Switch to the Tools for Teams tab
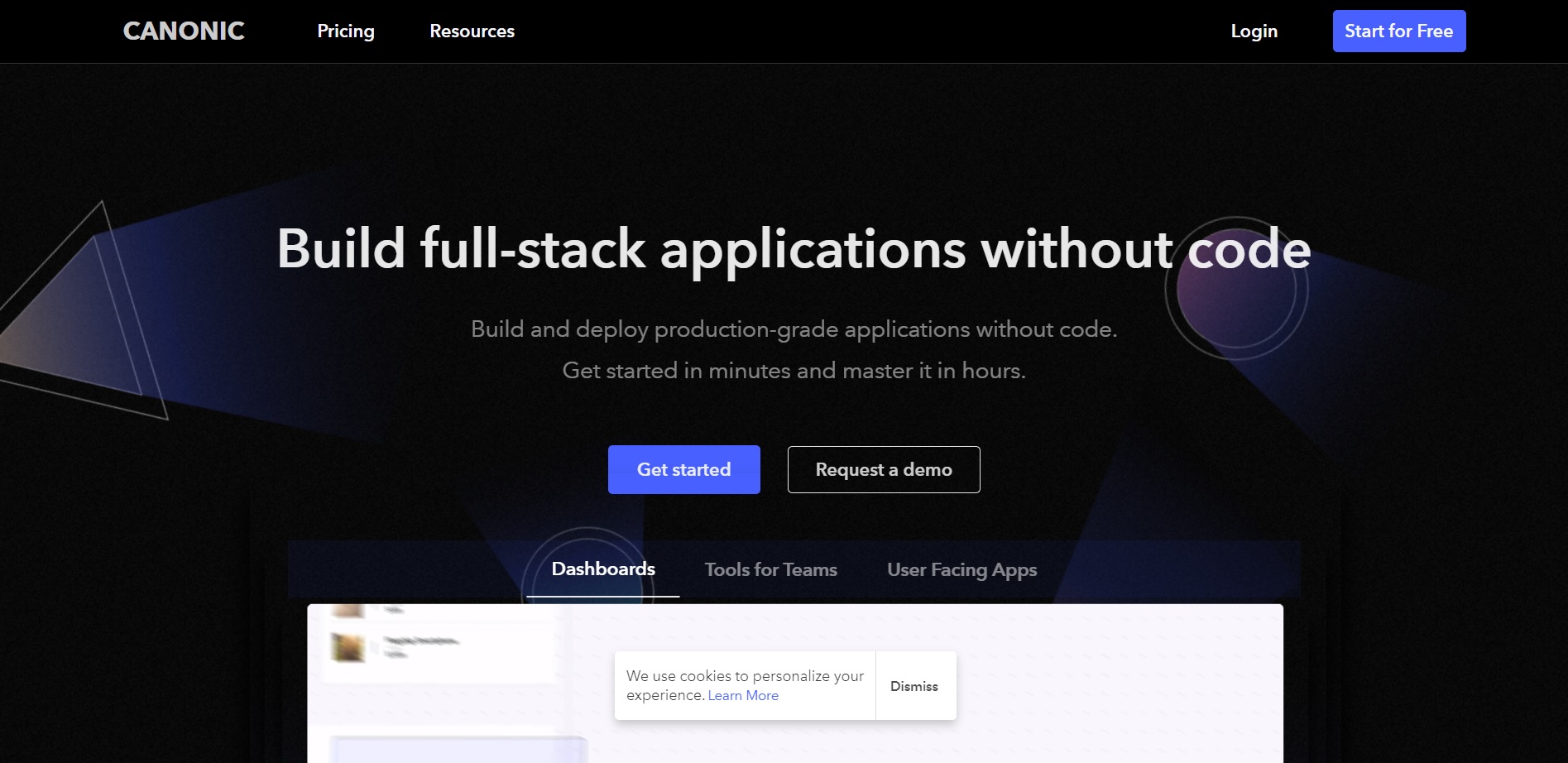Screen dimensions: 1568x763 tap(771, 569)
